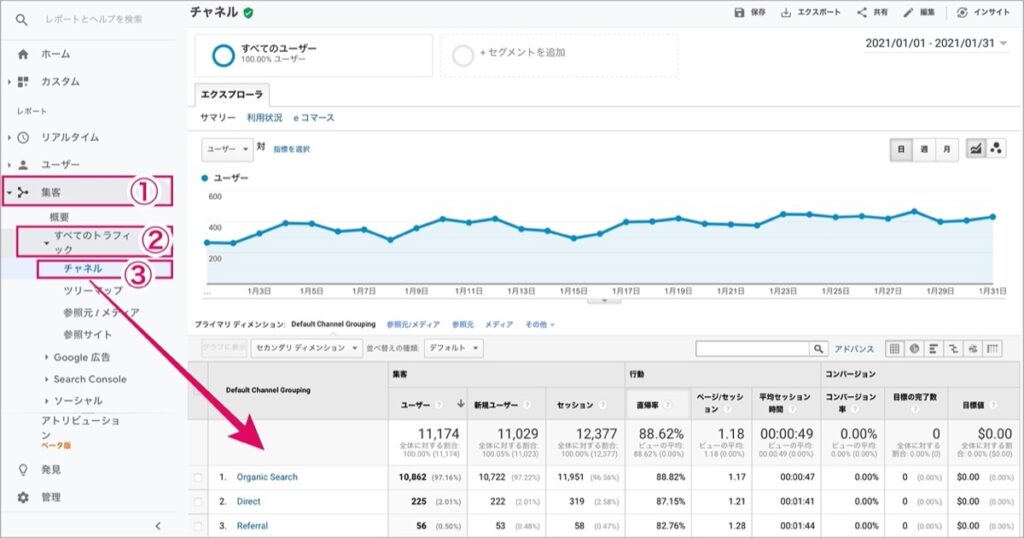Select the すべてのユーザー segment circle

[223, 55]
